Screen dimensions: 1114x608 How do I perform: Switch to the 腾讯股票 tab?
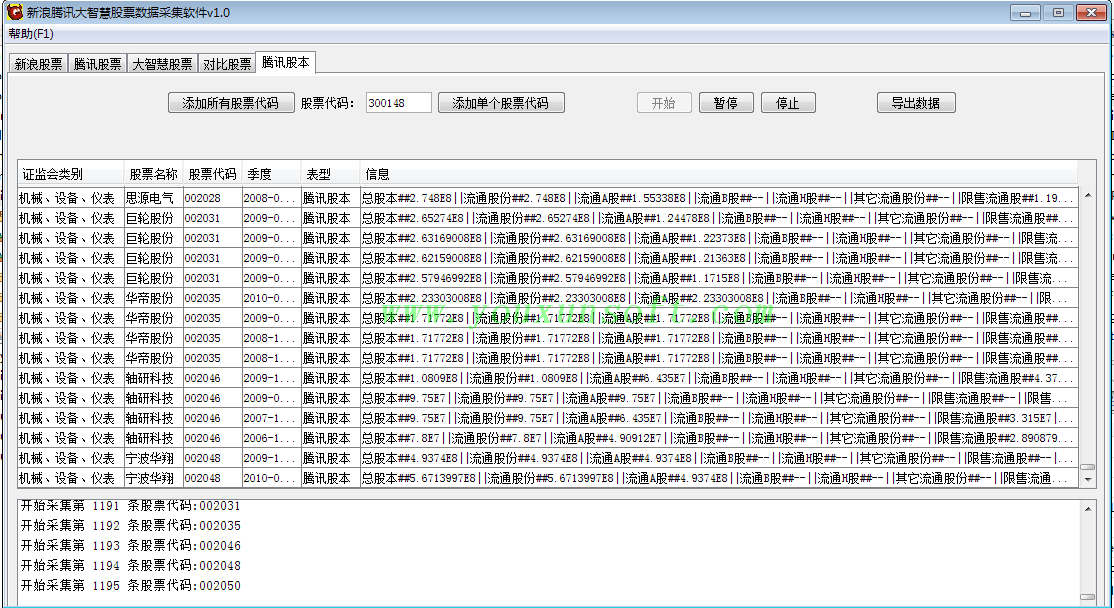click(x=97, y=64)
